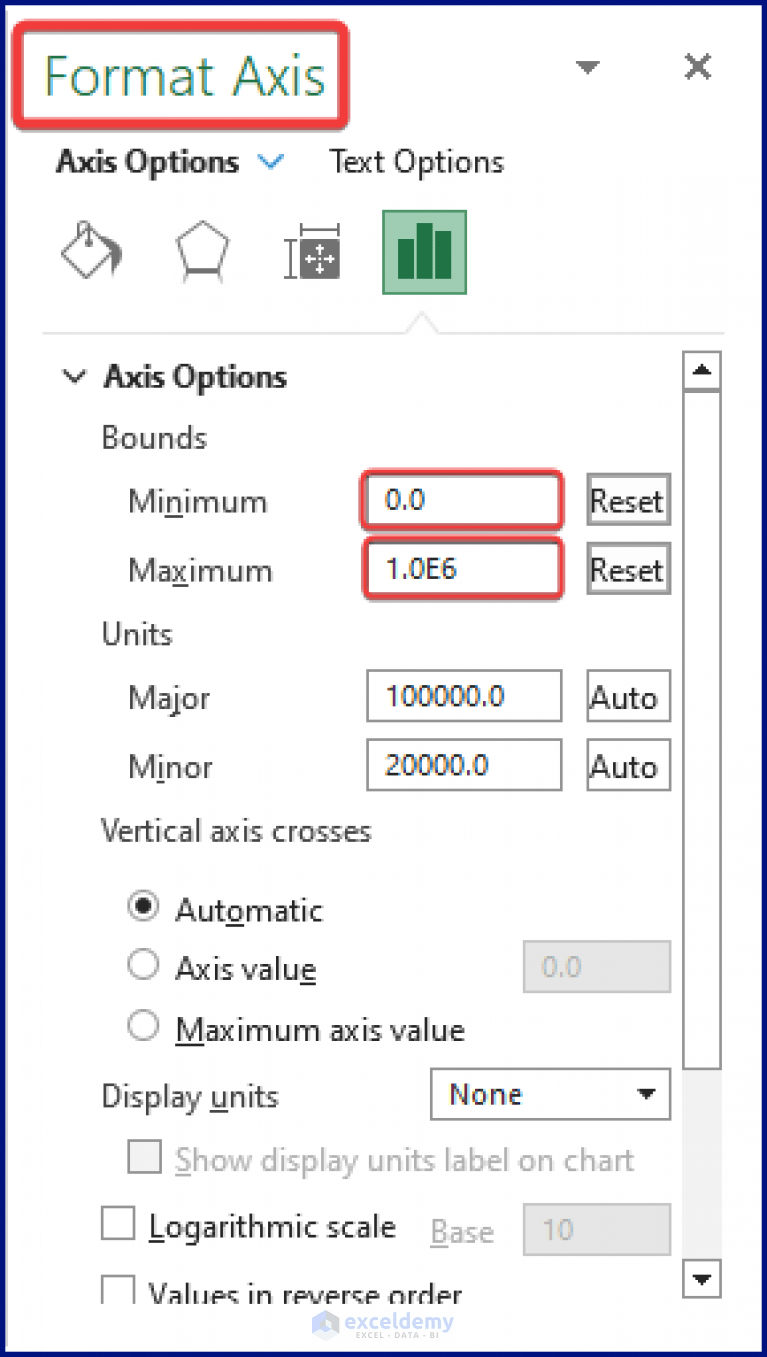Switch to the Text Options tab
Viewport: 767px width, 1357px height.
click(x=416, y=161)
